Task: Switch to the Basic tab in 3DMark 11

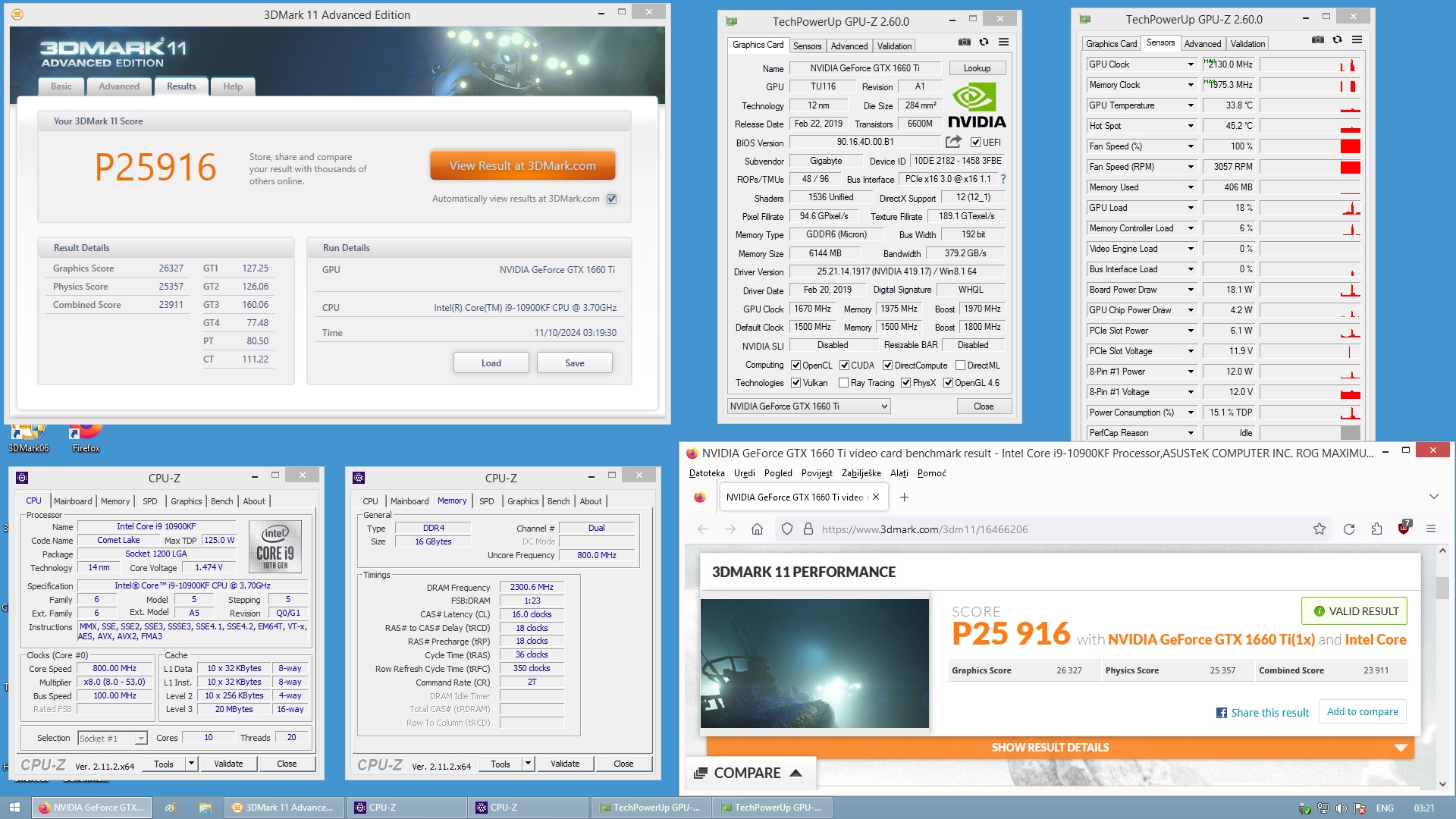Action: (x=61, y=86)
